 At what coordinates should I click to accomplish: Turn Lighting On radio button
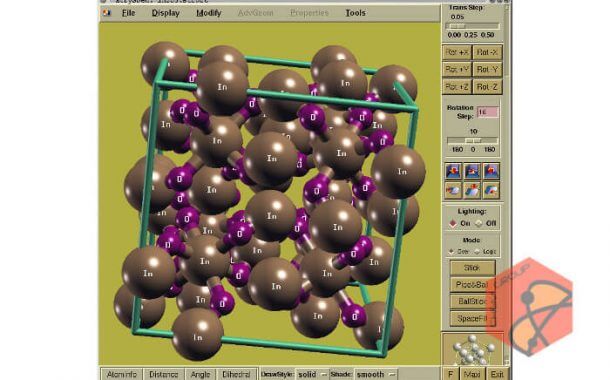(453, 224)
